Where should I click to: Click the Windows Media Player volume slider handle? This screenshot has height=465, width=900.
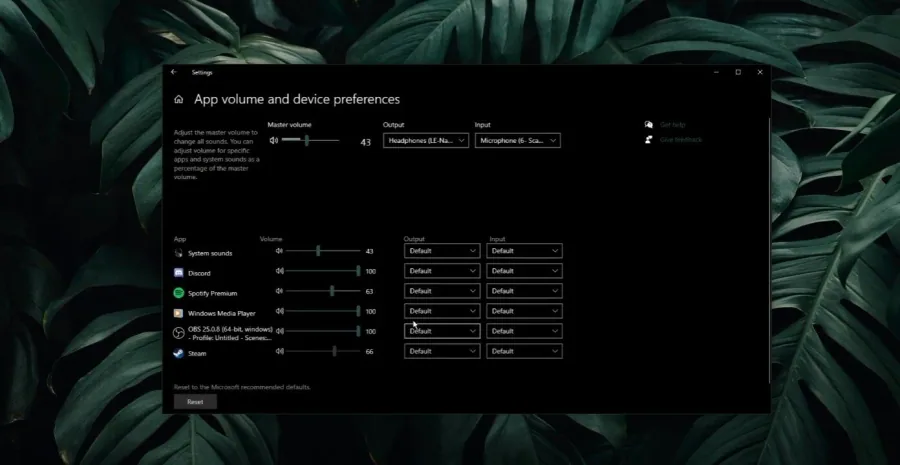(358, 311)
